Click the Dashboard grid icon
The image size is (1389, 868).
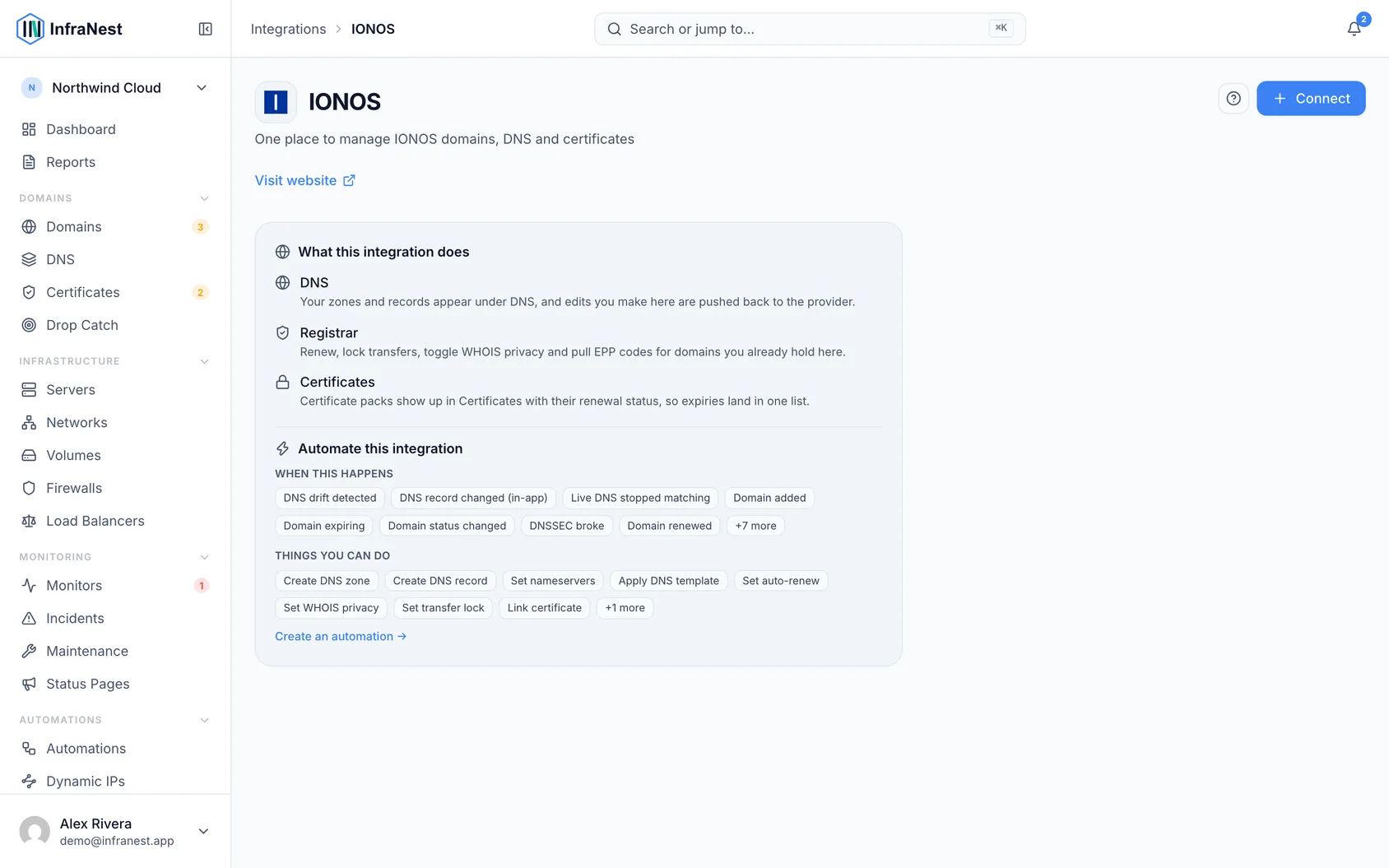[x=29, y=129]
